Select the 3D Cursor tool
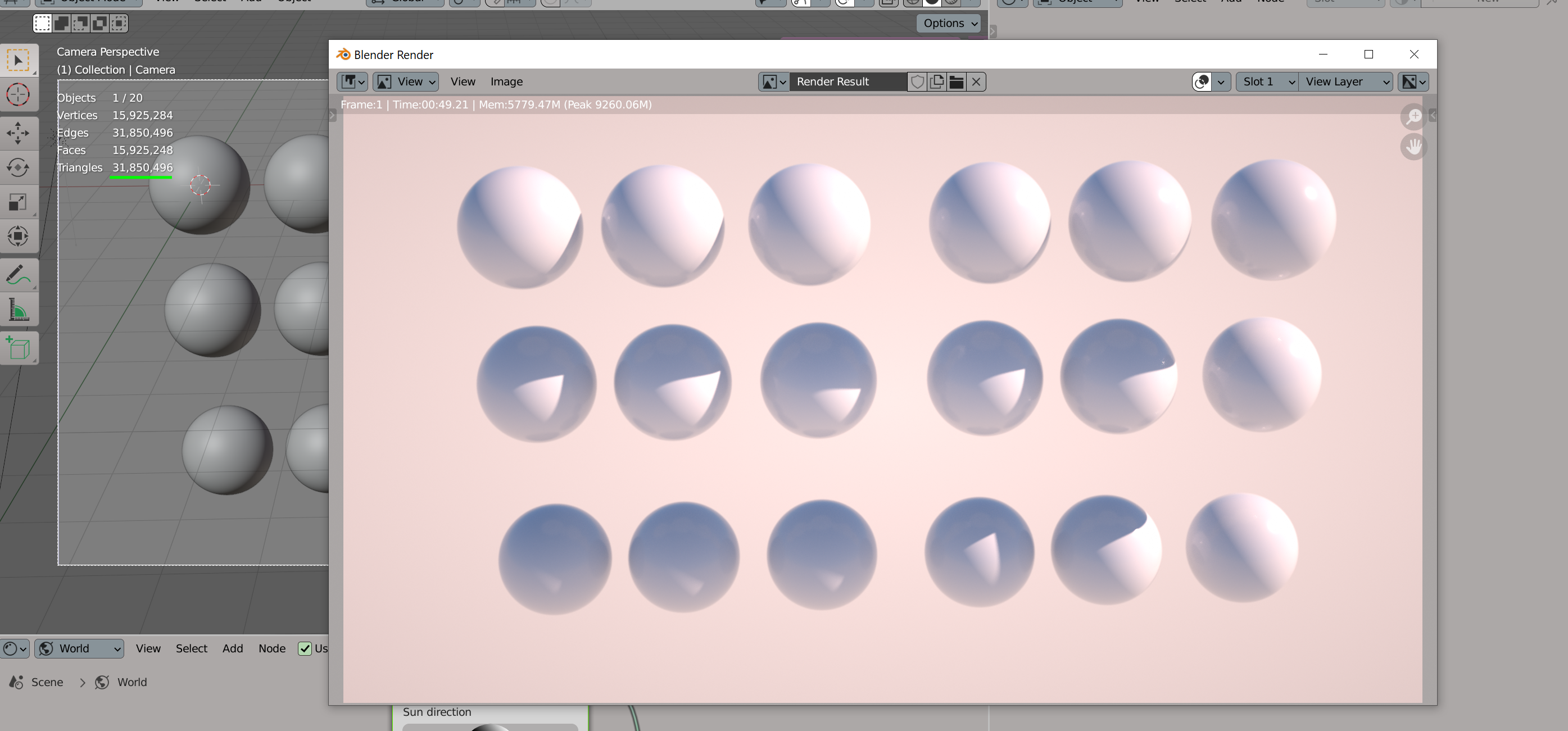This screenshot has width=1568, height=731. pyautogui.click(x=18, y=94)
